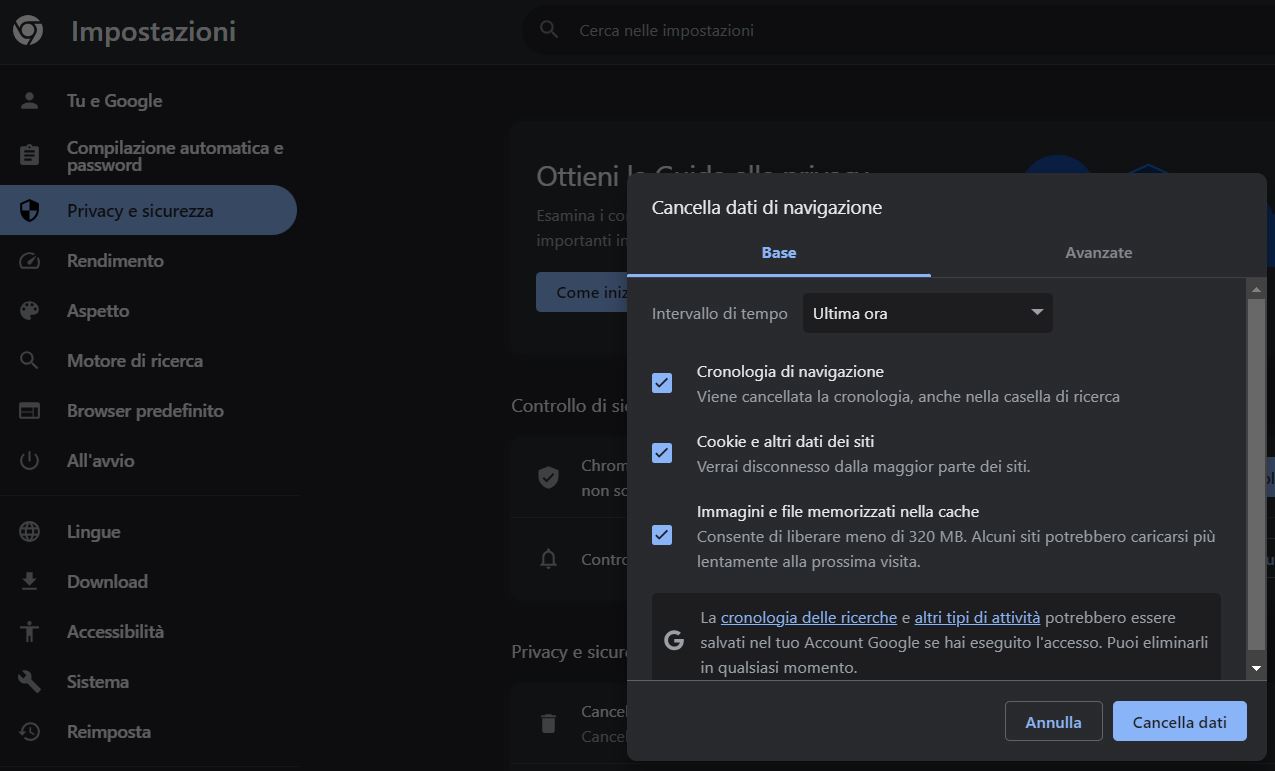Expand the Ultima ora time range selector
The image size is (1275, 771).
pyautogui.click(x=926, y=313)
